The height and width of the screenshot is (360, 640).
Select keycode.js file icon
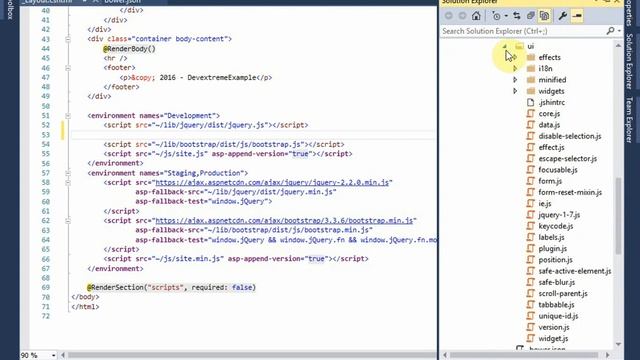[x=530, y=226]
